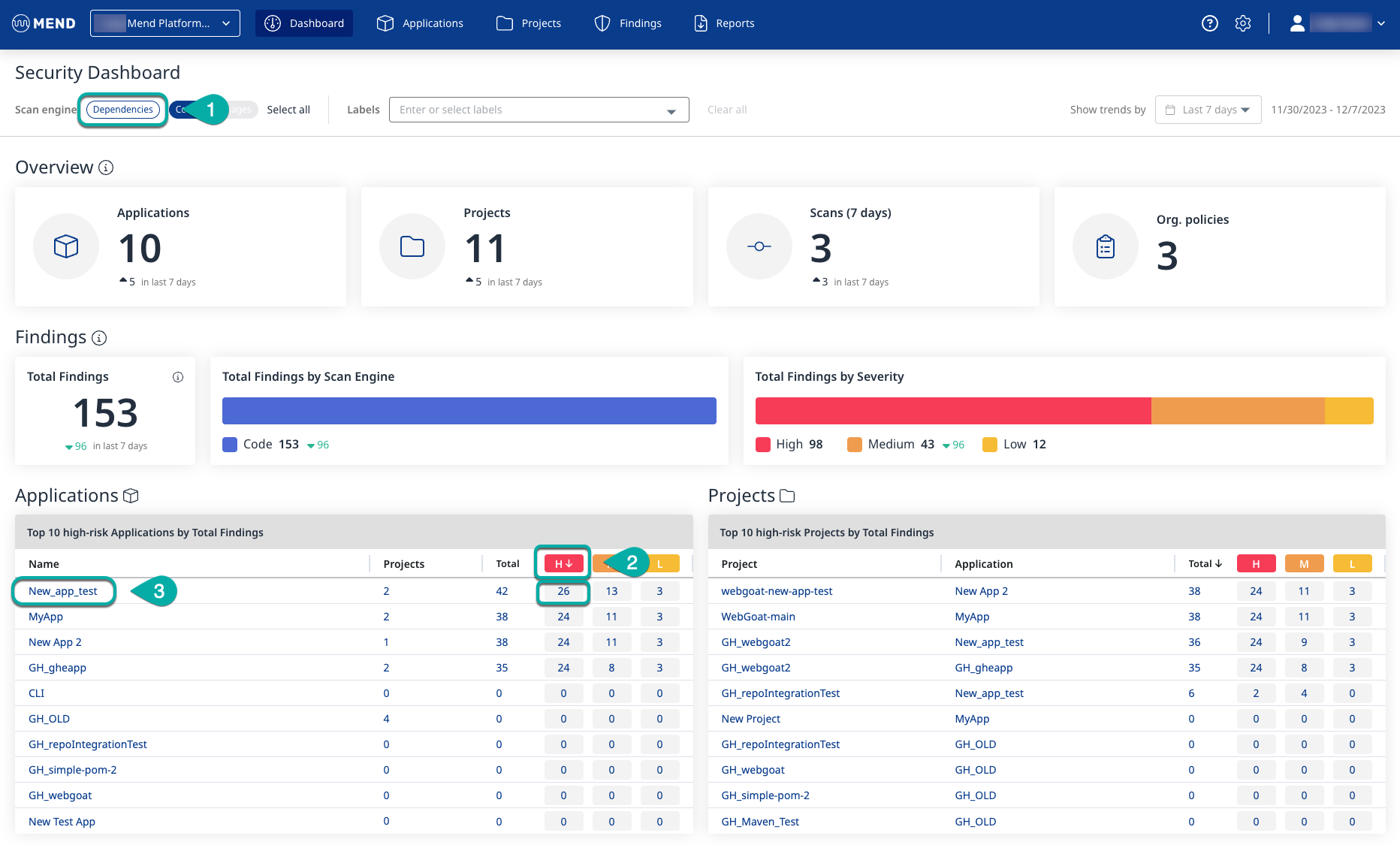Click the Findings section info icon

pyautogui.click(x=99, y=338)
